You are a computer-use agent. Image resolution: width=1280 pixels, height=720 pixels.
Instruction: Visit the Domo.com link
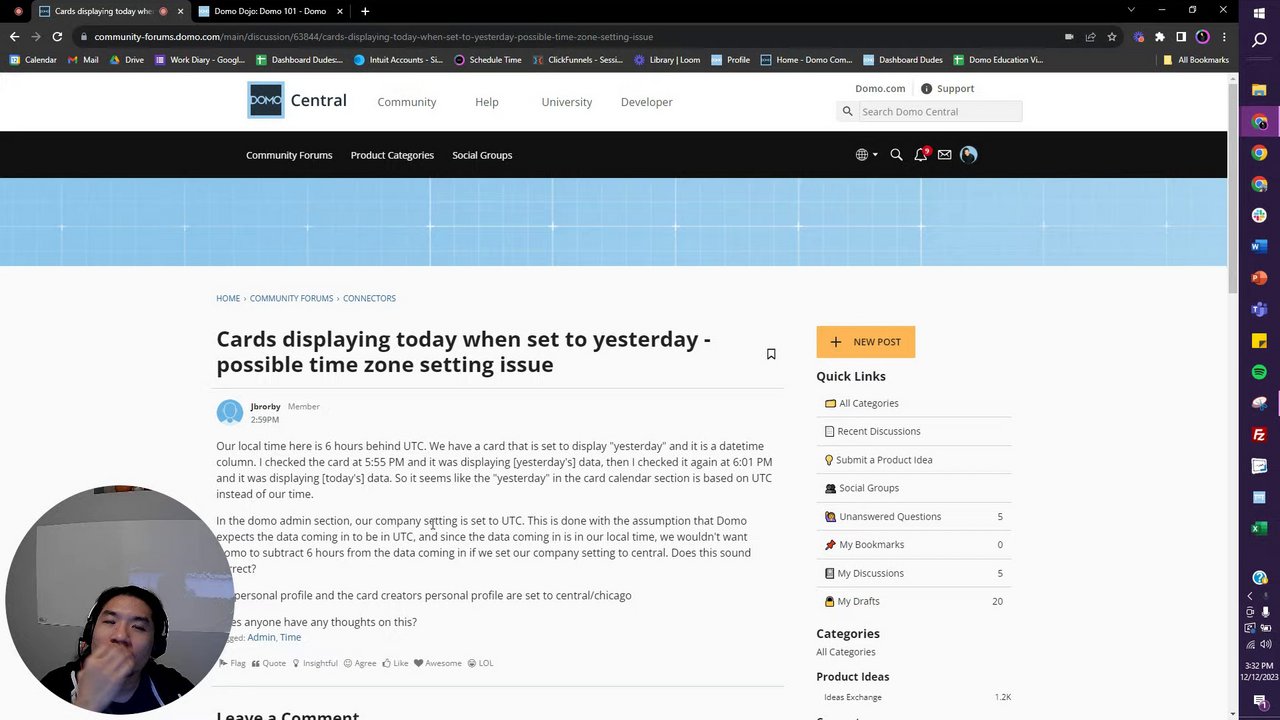[x=880, y=88]
